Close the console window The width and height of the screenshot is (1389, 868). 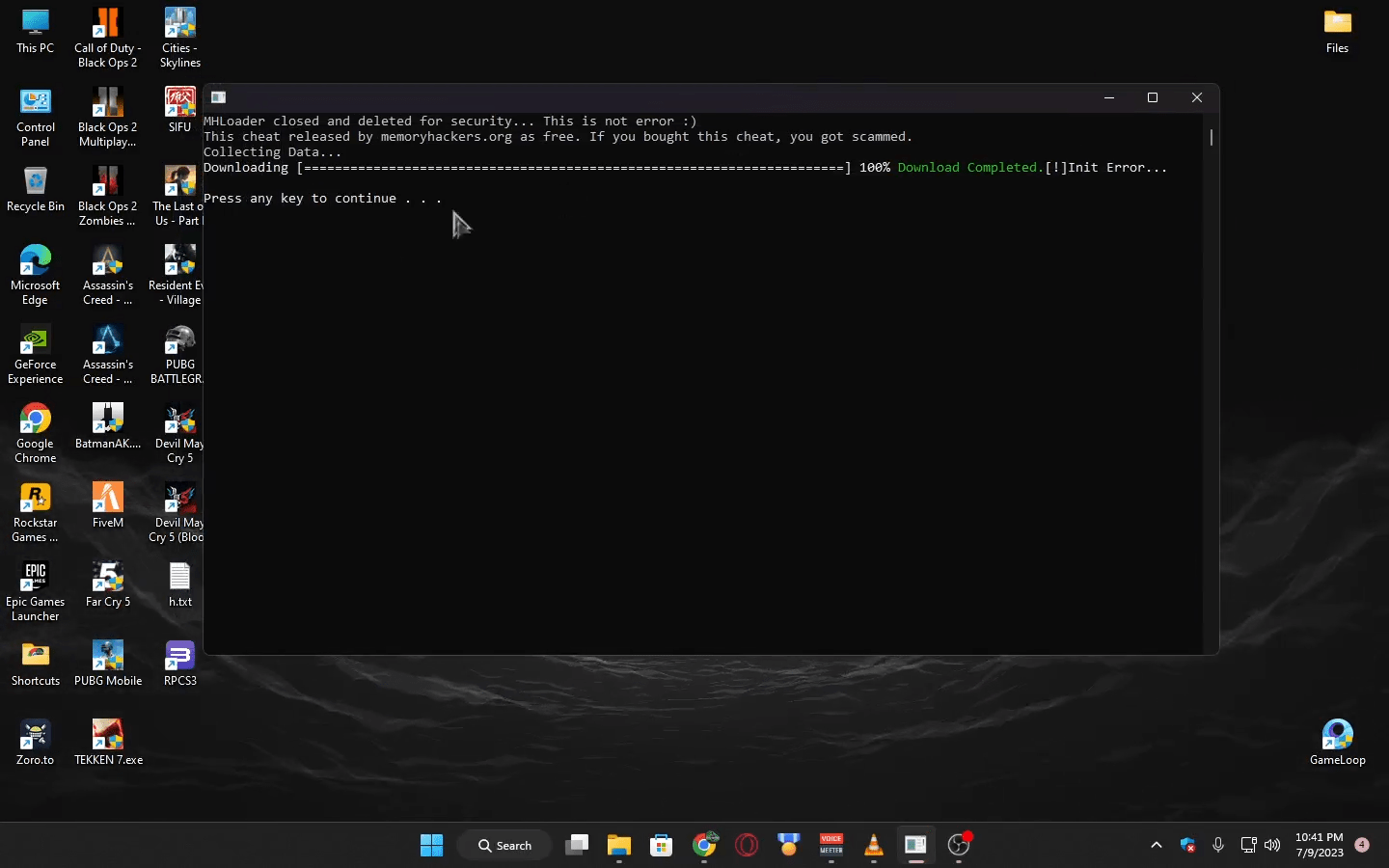(1197, 97)
